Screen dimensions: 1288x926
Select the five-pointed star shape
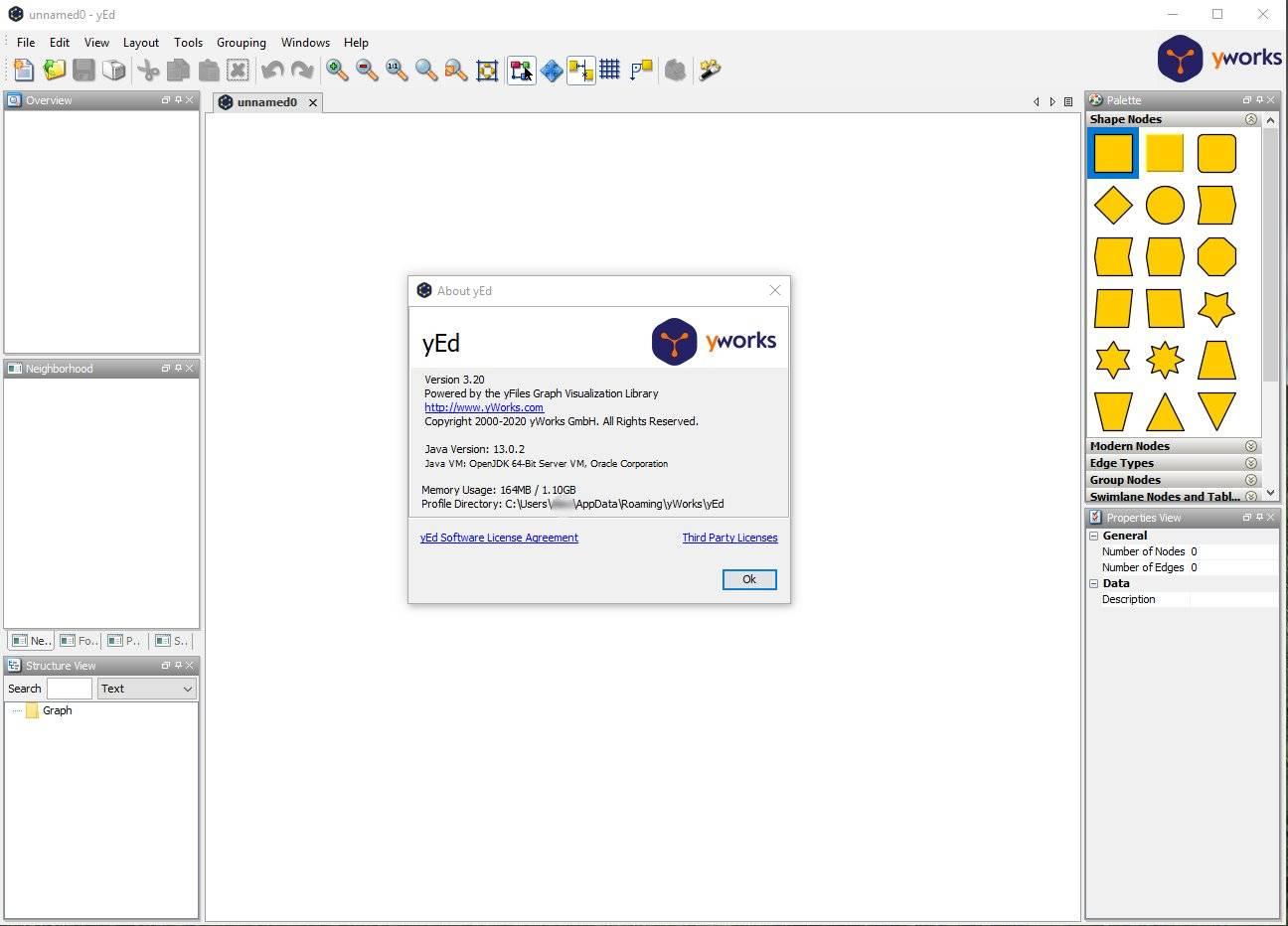[x=1216, y=309]
